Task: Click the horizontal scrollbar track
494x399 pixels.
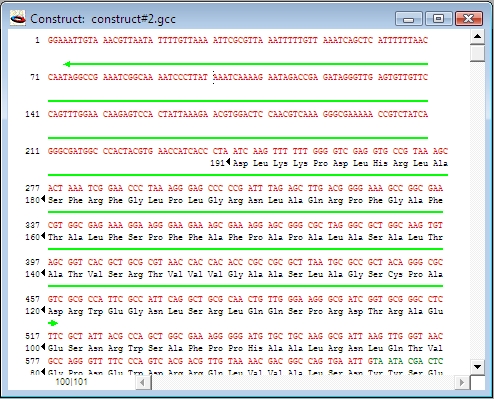Action: 303,382
